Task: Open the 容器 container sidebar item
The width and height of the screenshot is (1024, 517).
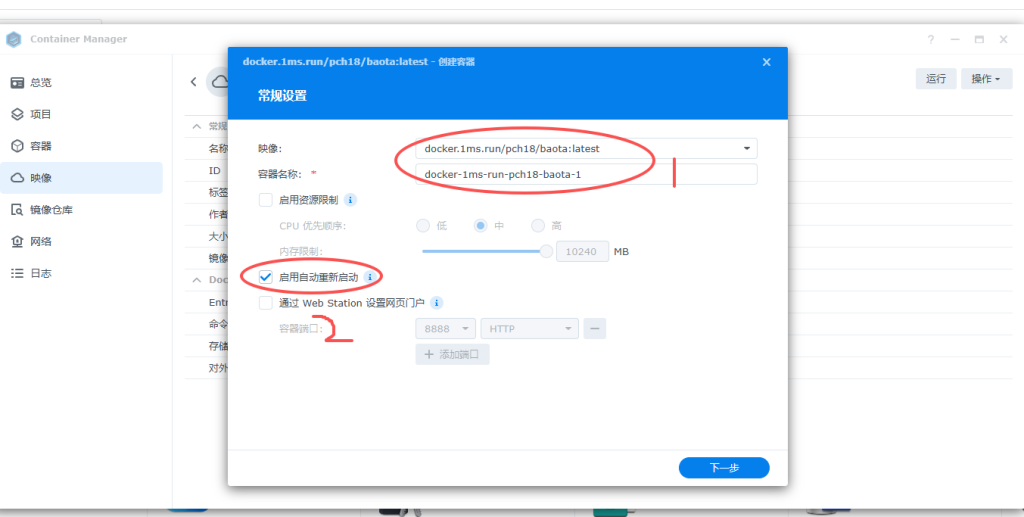Action: click(x=82, y=146)
